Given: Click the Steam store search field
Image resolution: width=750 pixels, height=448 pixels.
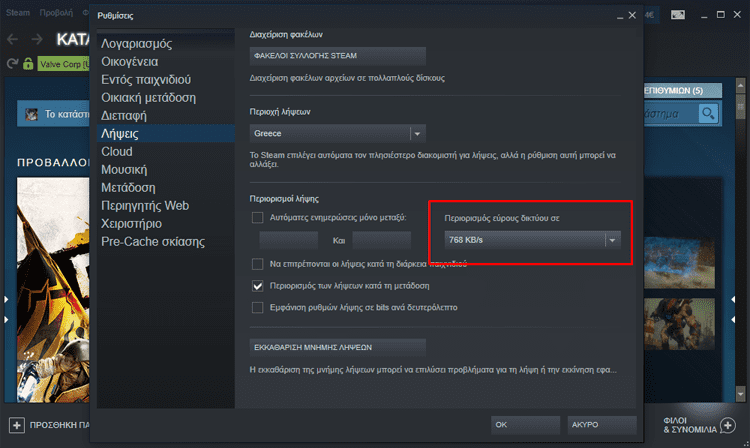Looking at the screenshot, I should [671, 114].
